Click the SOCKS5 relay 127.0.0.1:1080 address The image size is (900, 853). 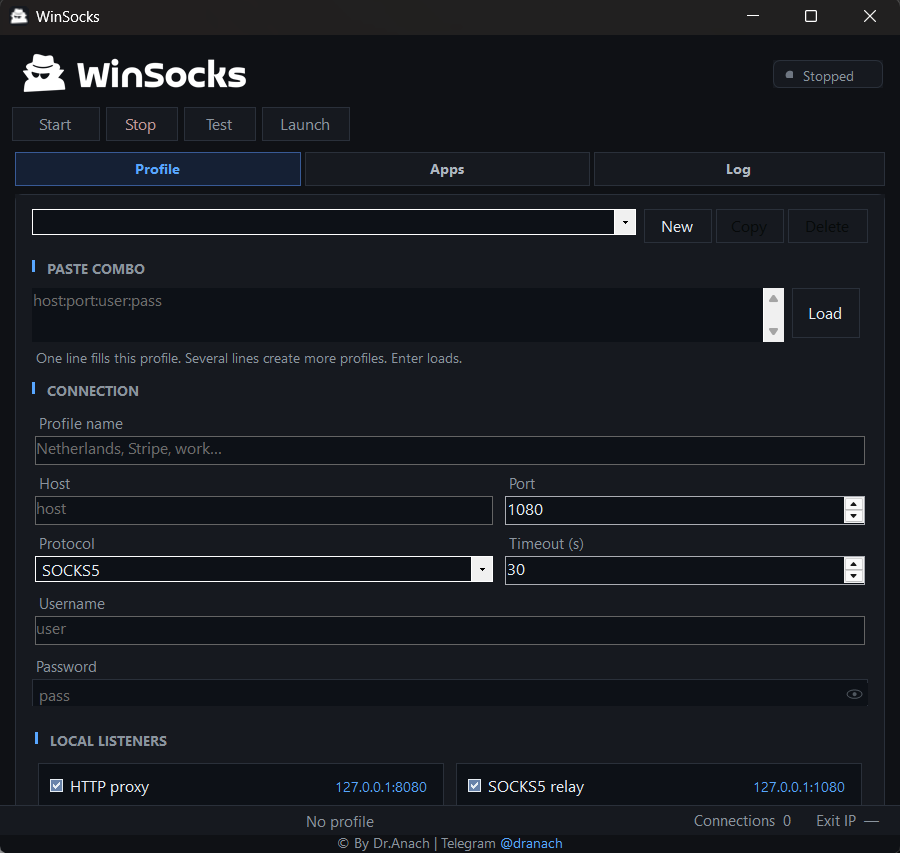tap(799, 786)
